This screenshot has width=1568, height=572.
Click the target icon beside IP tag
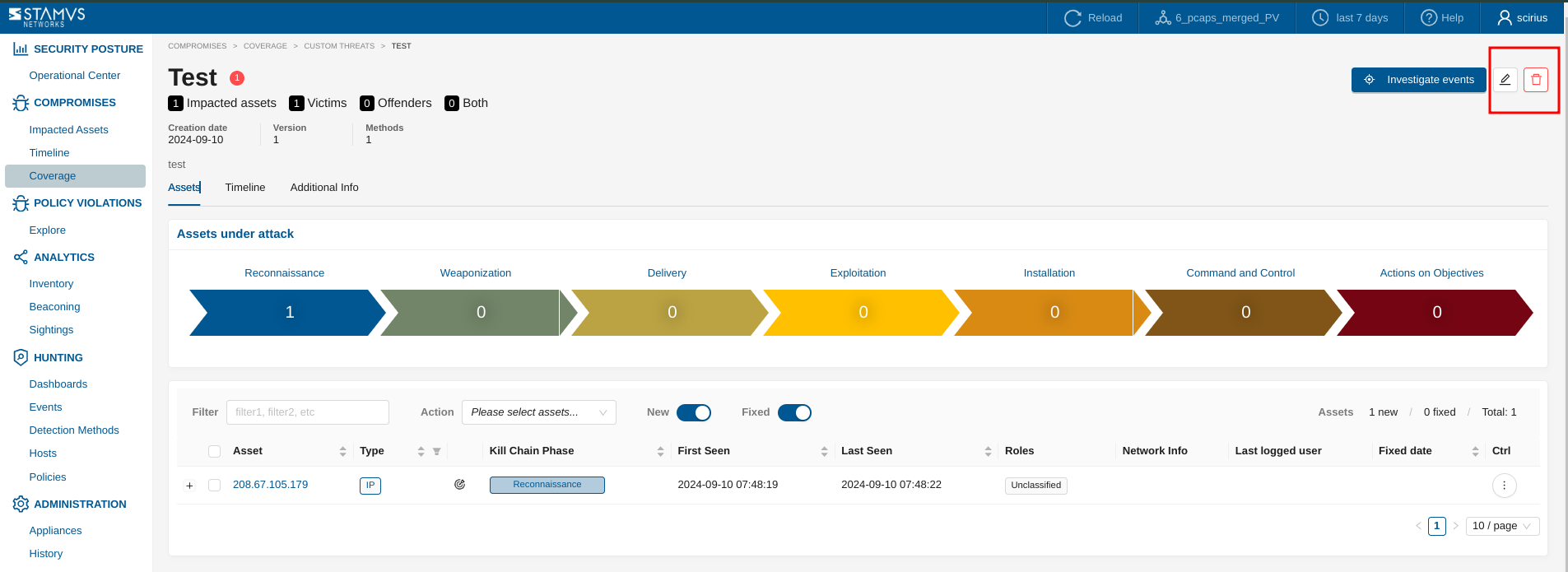click(x=459, y=485)
